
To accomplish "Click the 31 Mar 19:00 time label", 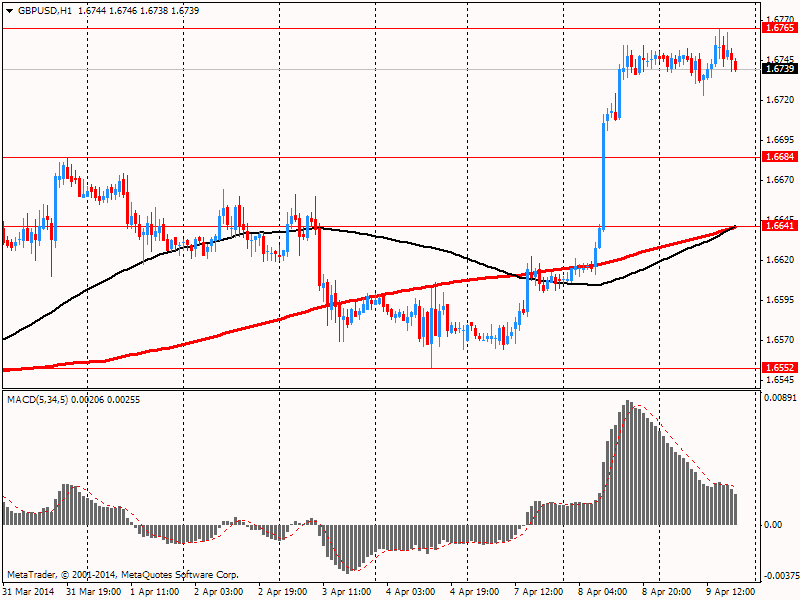I will (x=94, y=592).
